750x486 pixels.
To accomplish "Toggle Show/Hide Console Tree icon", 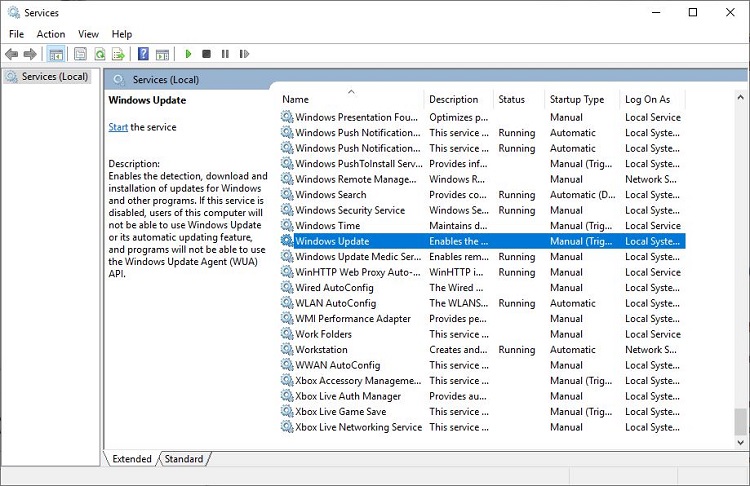I will (56, 54).
